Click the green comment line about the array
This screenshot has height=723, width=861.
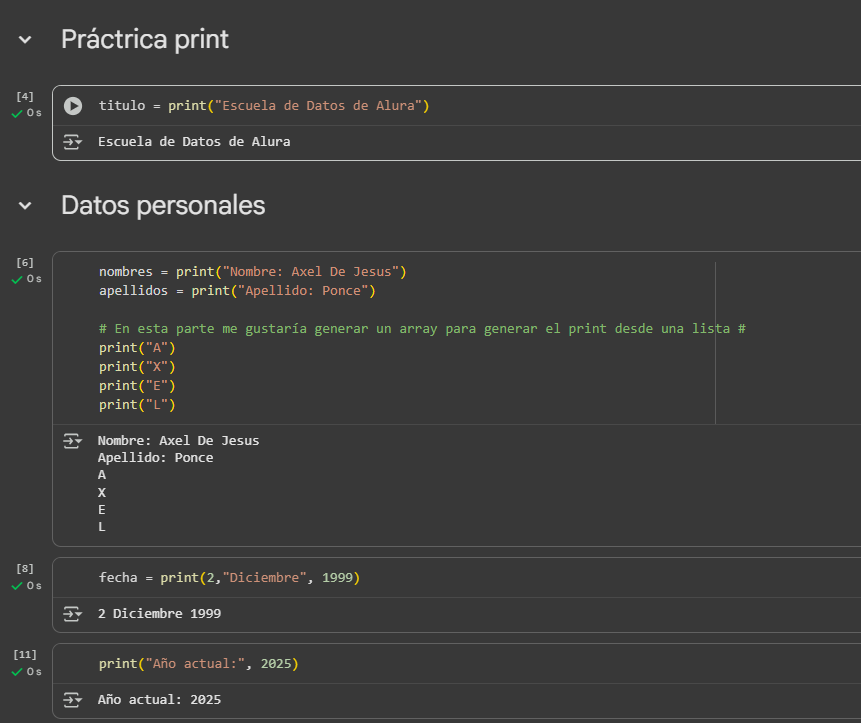click(x=422, y=329)
